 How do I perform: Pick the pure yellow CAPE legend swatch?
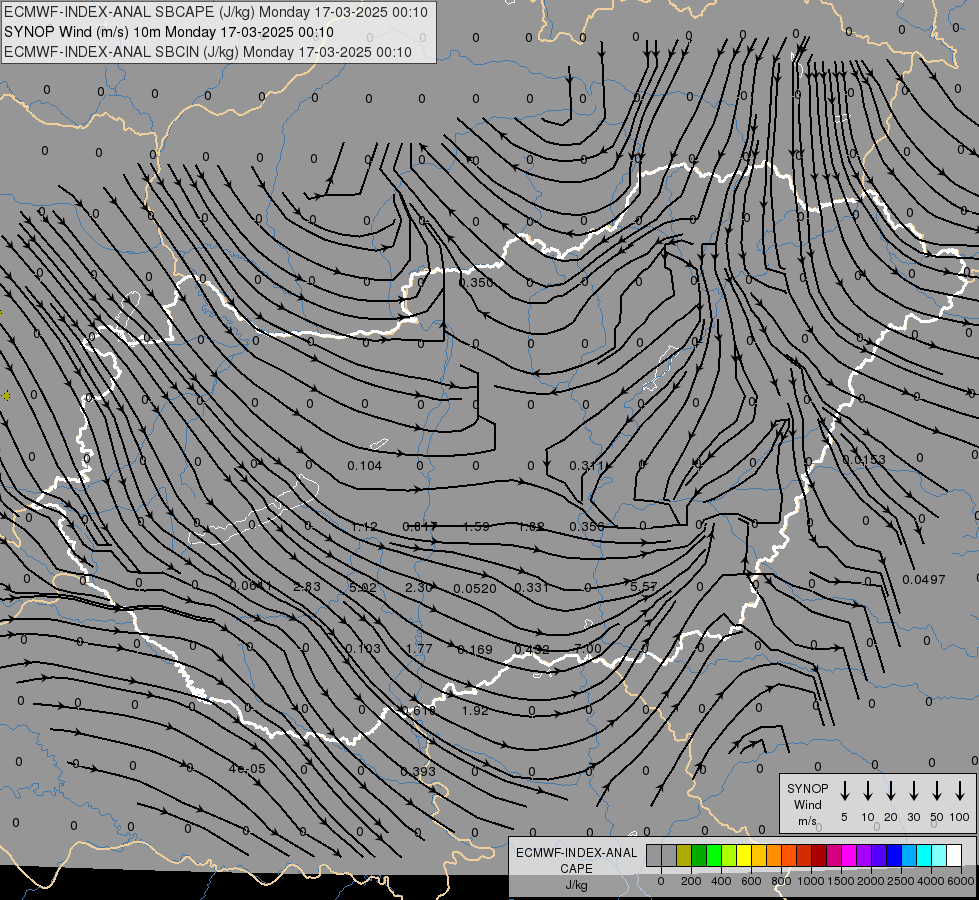coord(744,855)
